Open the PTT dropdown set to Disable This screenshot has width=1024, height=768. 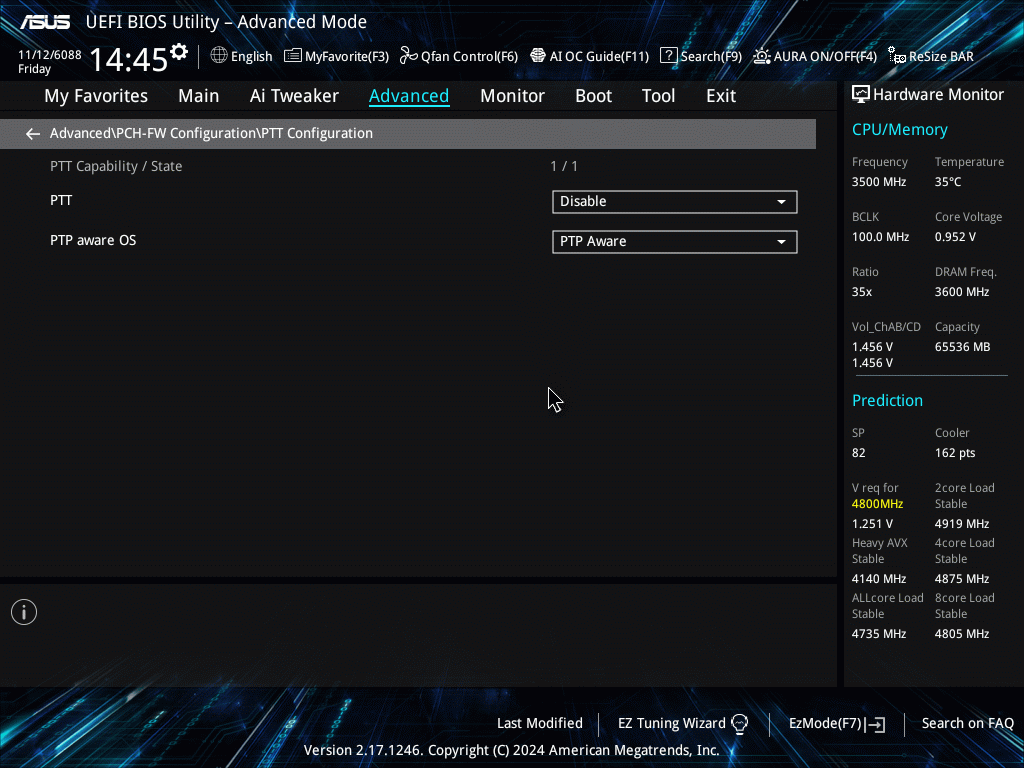(674, 201)
